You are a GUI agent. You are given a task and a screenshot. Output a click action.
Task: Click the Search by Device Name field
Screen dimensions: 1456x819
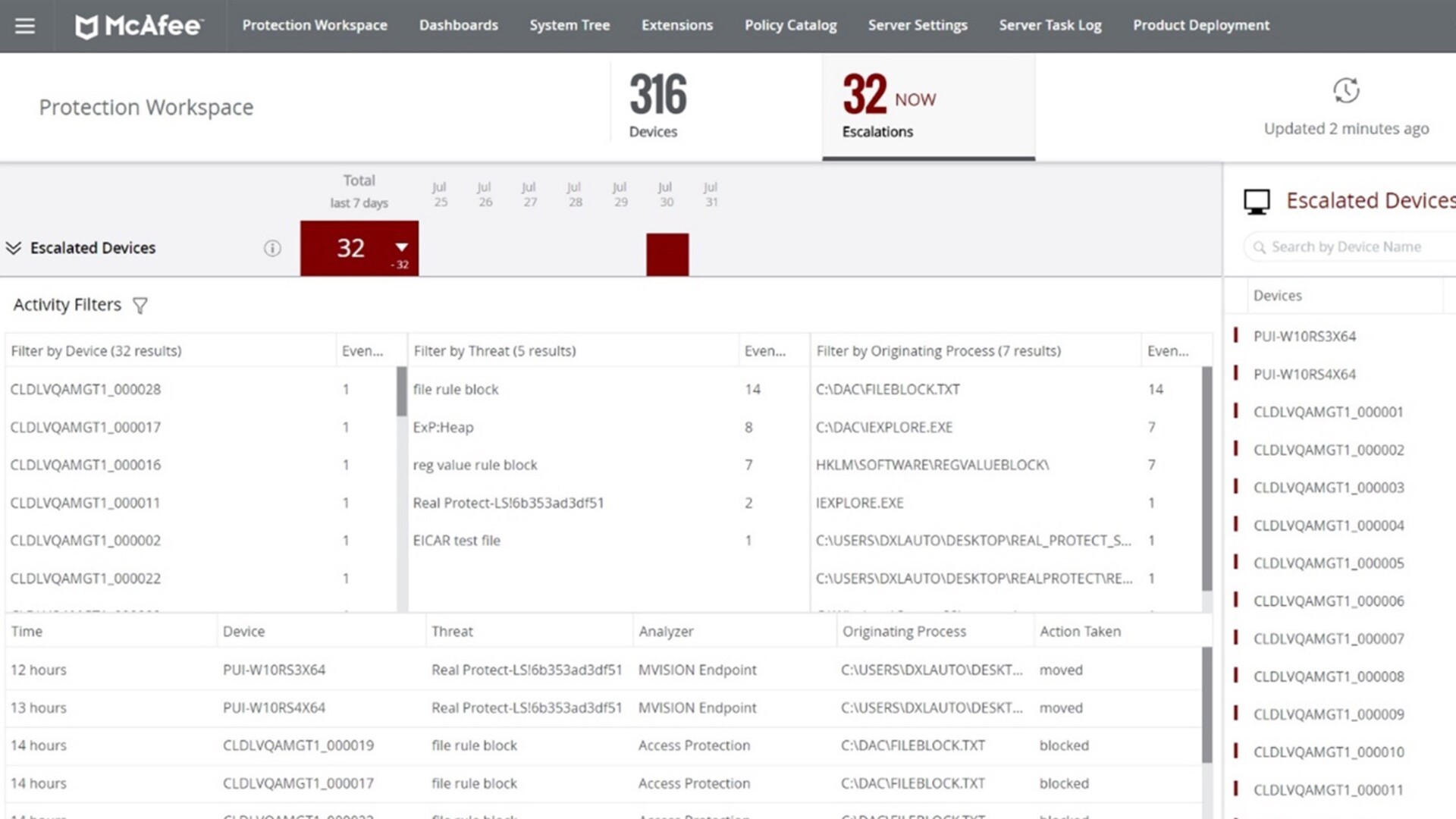click(x=1357, y=246)
